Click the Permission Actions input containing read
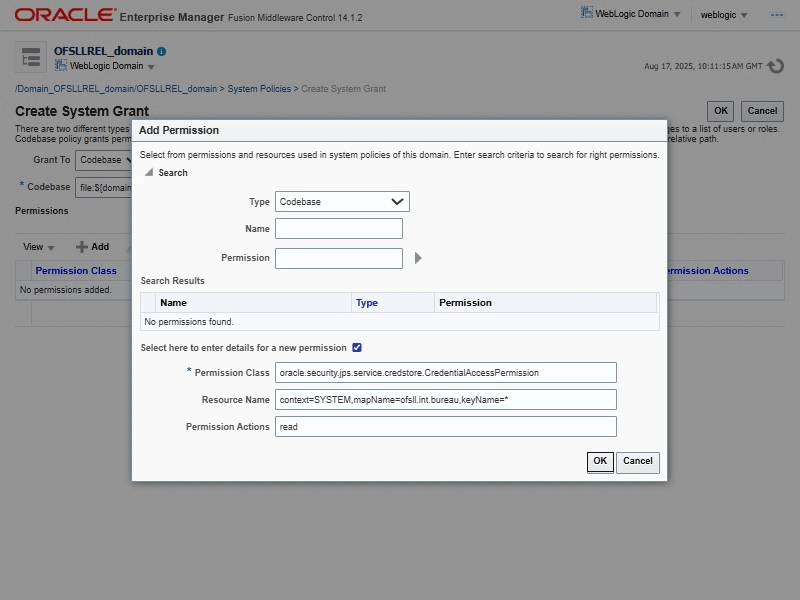The height and width of the screenshot is (600, 800). [445, 427]
